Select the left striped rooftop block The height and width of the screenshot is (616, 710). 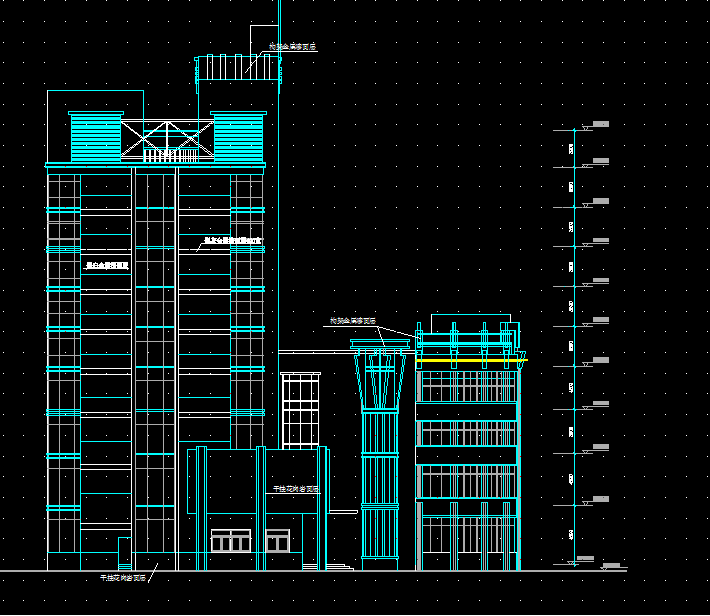pyautogui.click(x=94, y=139)
